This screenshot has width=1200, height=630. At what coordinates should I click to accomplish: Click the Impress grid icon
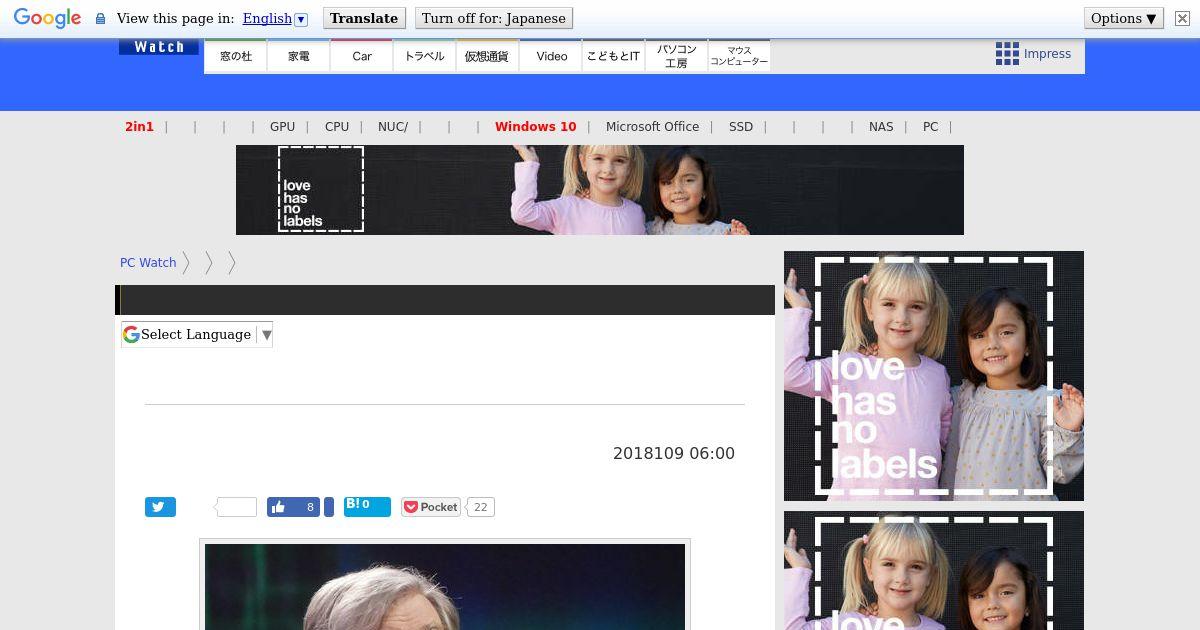pos(1007,54)
